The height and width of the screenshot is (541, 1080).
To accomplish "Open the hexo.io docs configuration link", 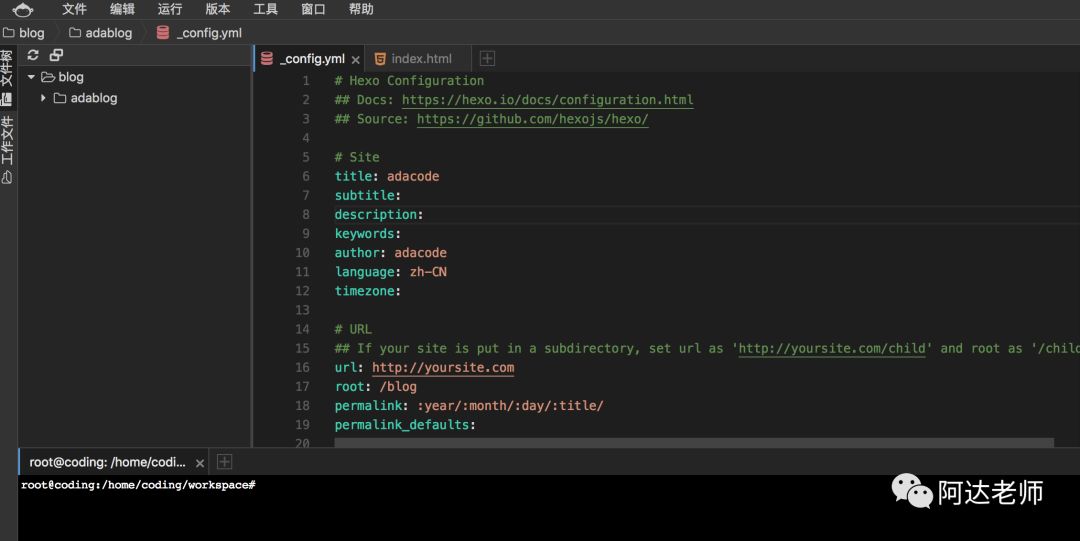I will click(x=548, y=100).
